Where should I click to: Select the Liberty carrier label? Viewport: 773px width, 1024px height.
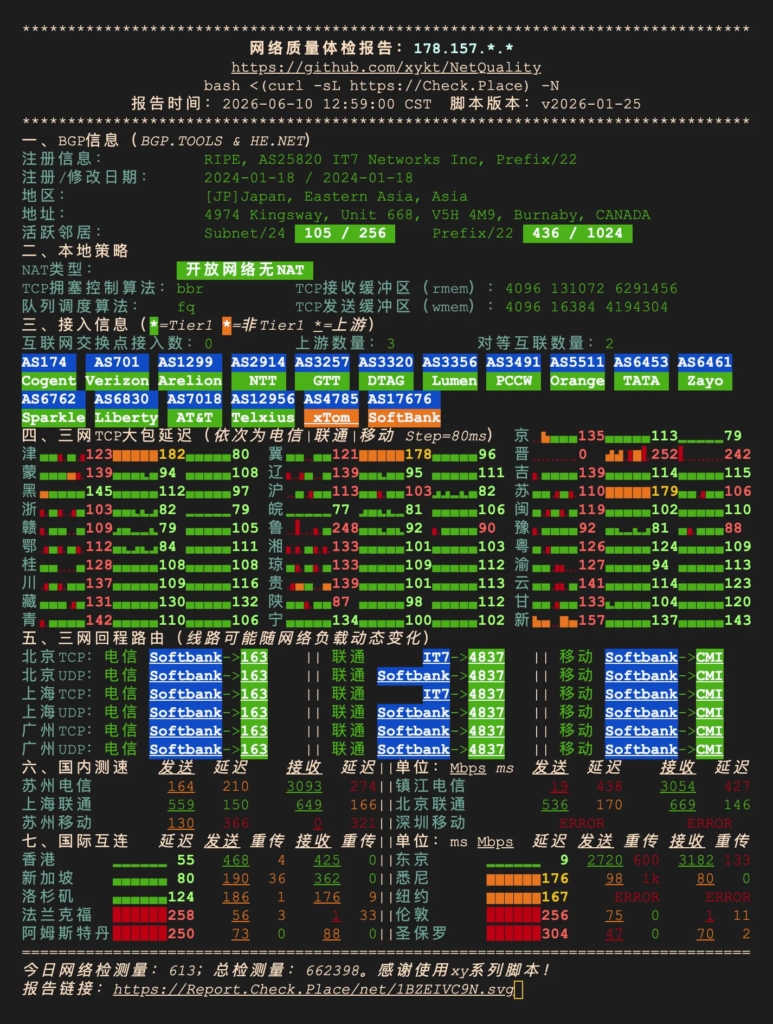point(126,417)
